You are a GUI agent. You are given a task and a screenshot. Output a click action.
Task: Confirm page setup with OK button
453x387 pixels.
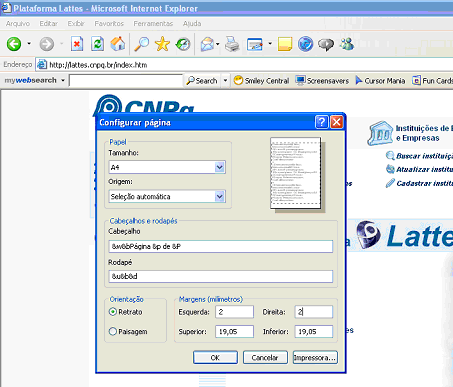[215, 358]
